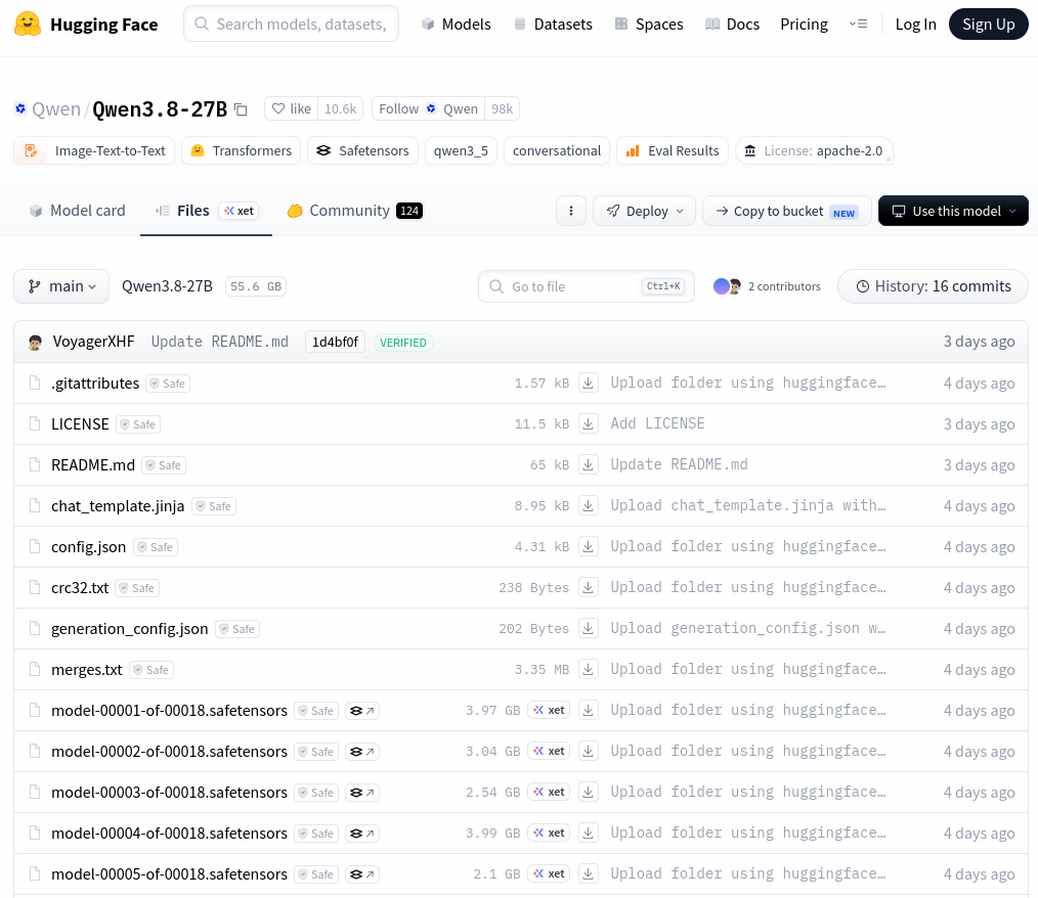Download config.json via its icon
Screen dimensions: 1038x898
[x=588, y=547]
